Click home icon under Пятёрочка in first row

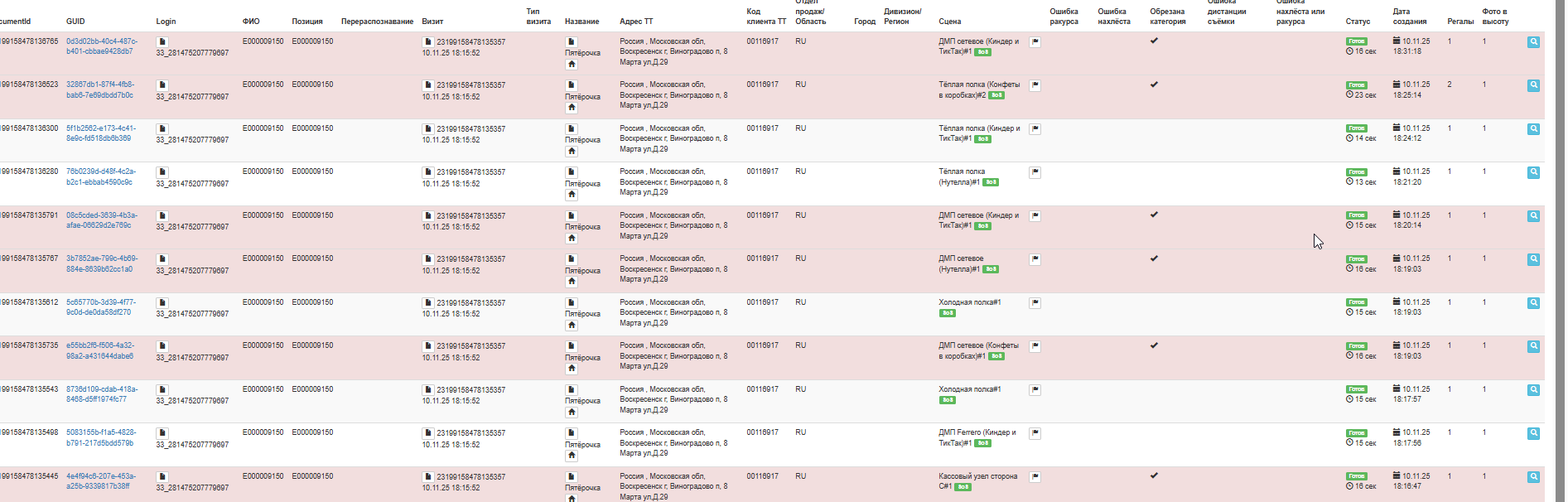(572, 64)
